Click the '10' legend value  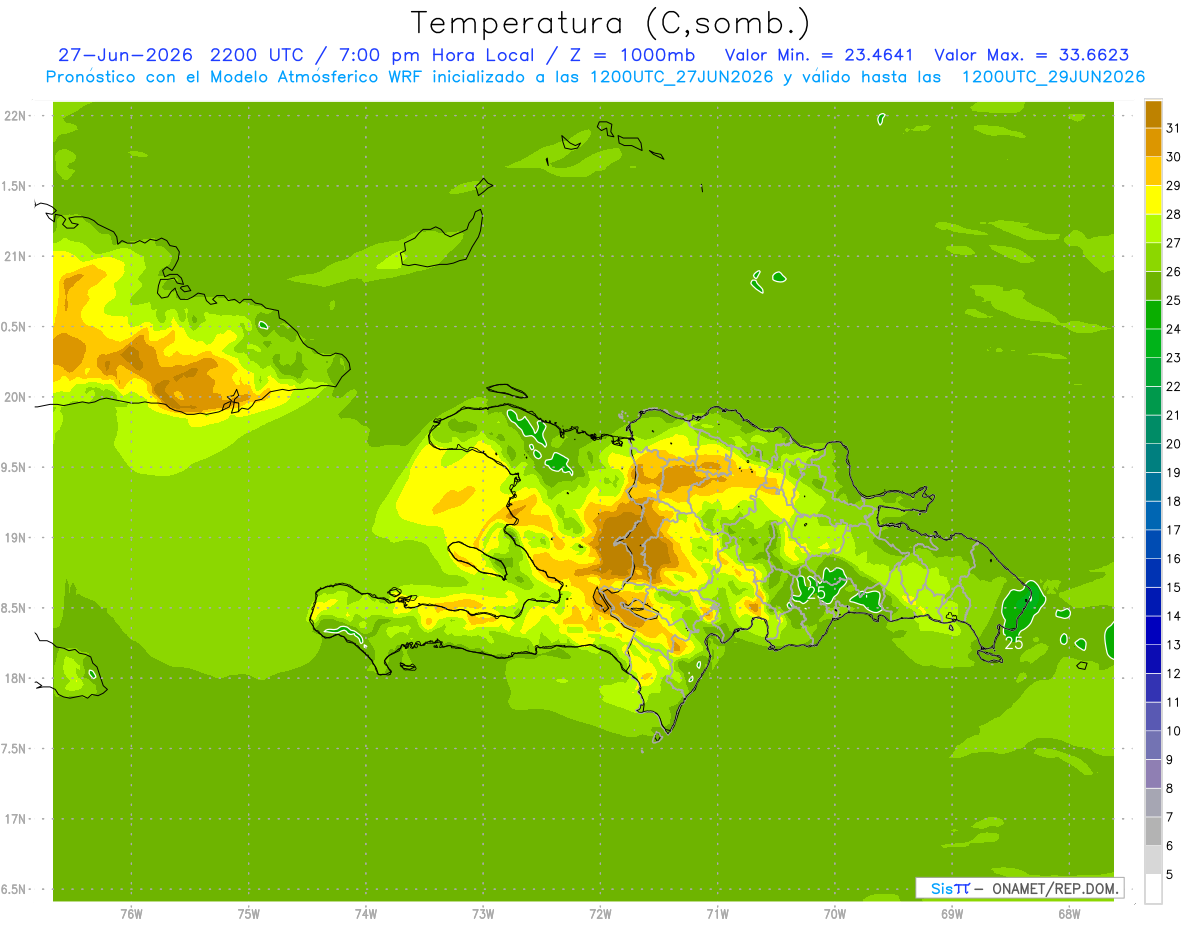pyautogui.click(x=1173, y=731)
